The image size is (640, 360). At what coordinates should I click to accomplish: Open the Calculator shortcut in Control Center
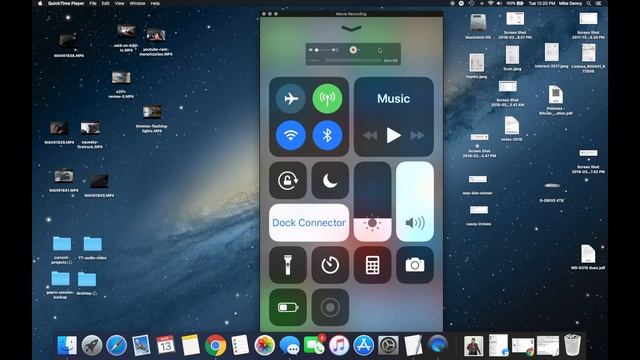372,265
